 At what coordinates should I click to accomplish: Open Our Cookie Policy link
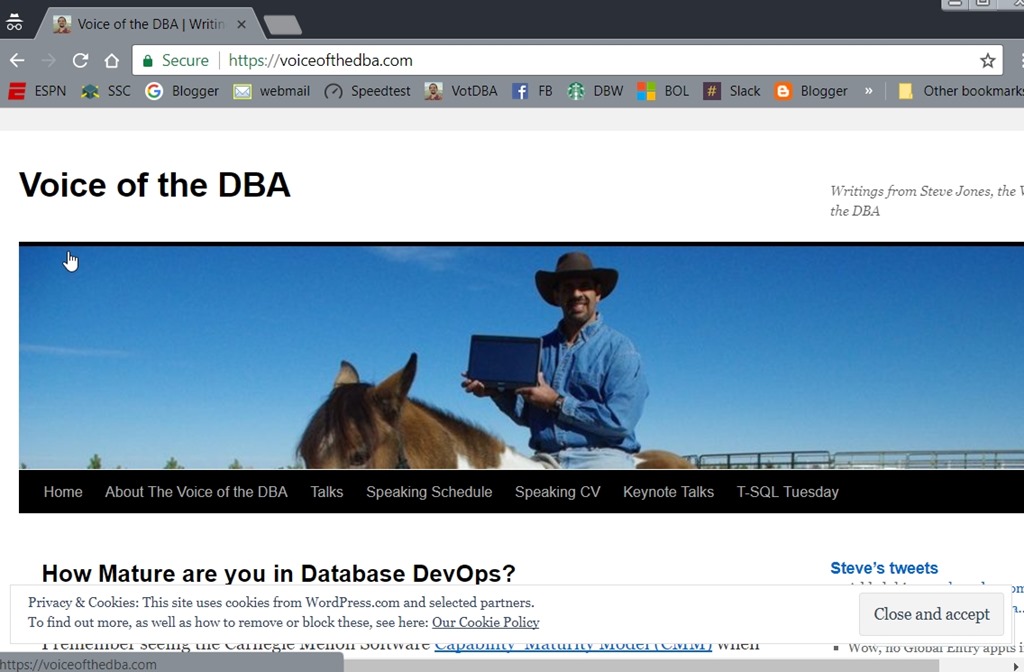point(485,622)
